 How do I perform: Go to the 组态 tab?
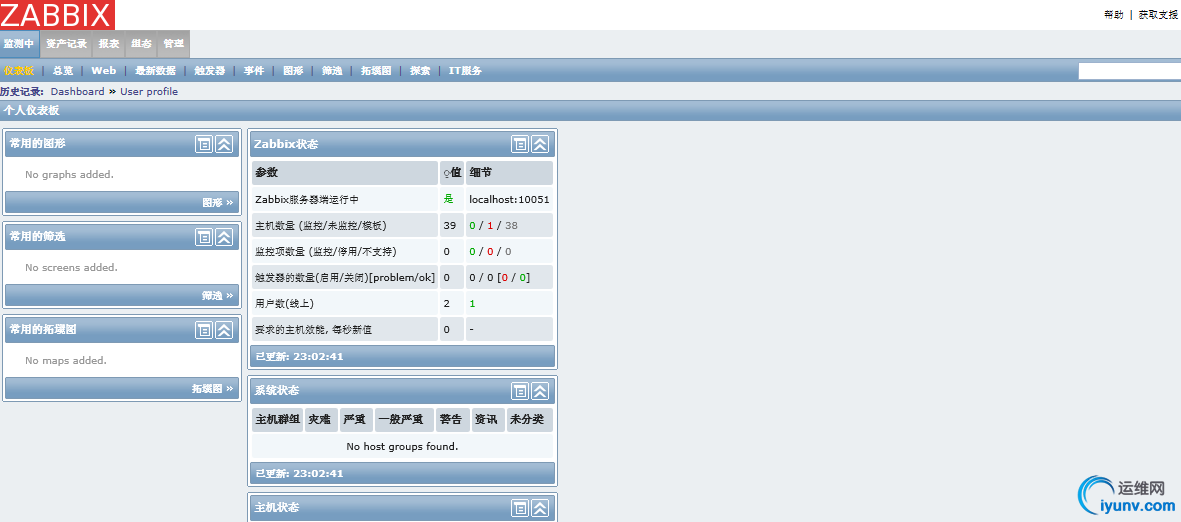tap(142, 44)
